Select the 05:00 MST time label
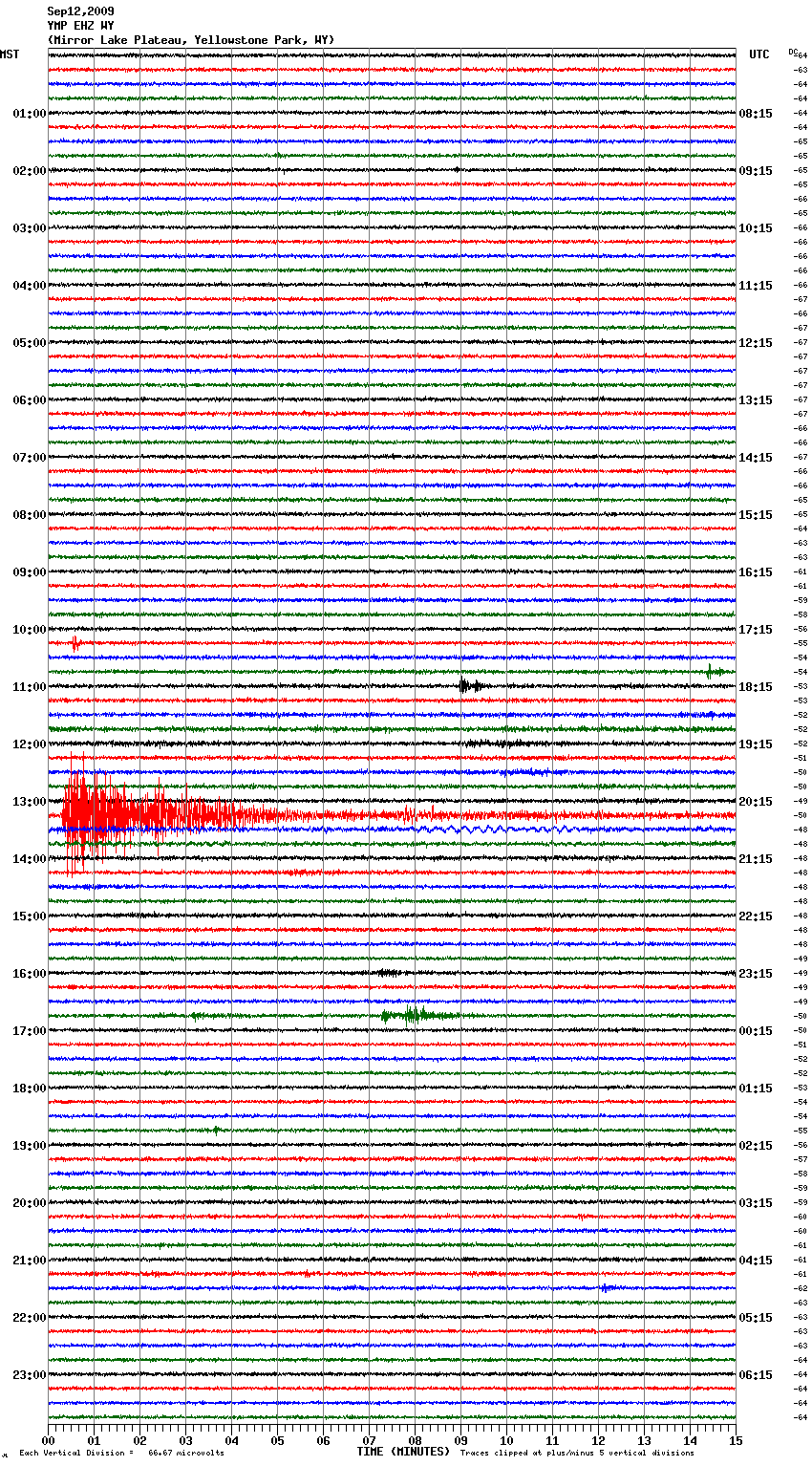This screenshot has height=1466, width=812. click(30, 343)
